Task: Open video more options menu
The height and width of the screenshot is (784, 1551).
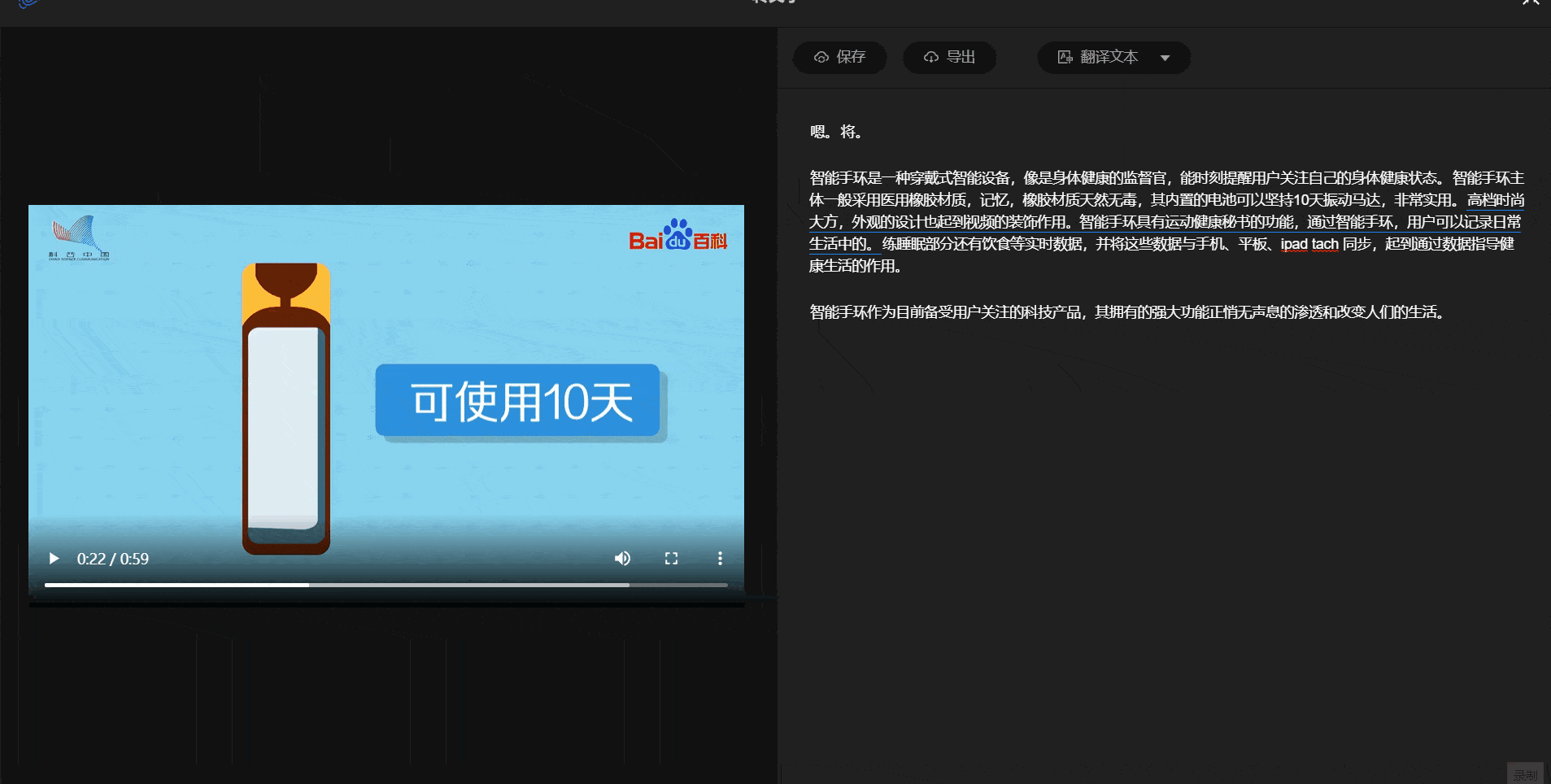Action: (x=720, y=559)
